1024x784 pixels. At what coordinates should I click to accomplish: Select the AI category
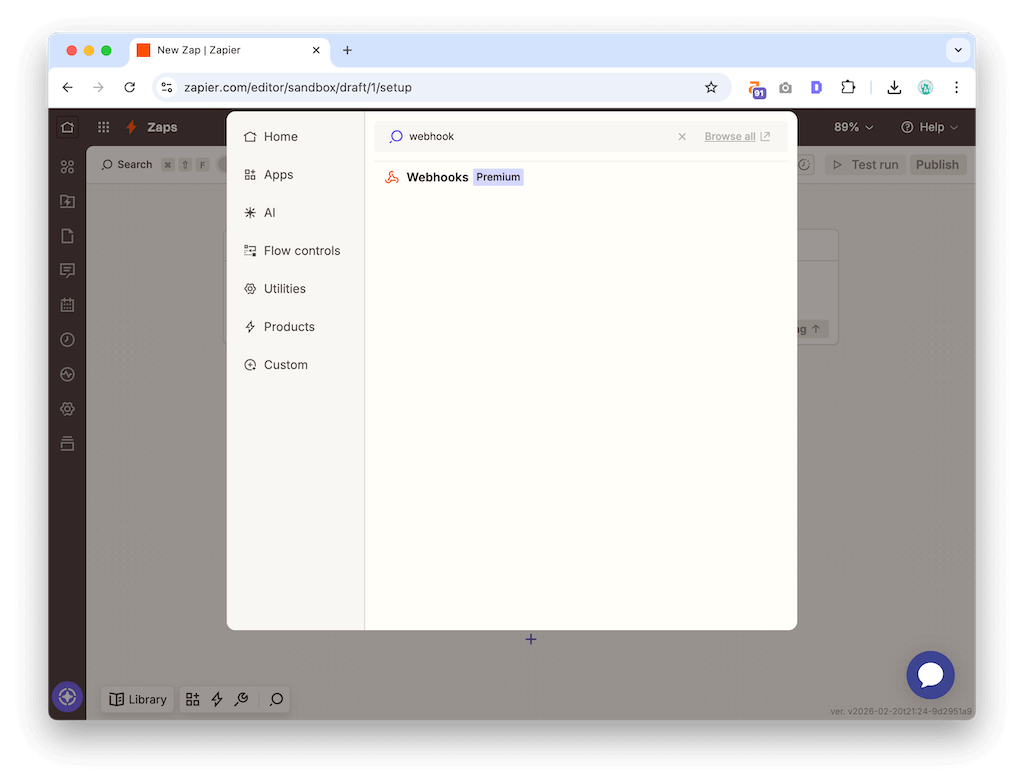[269, 213]
